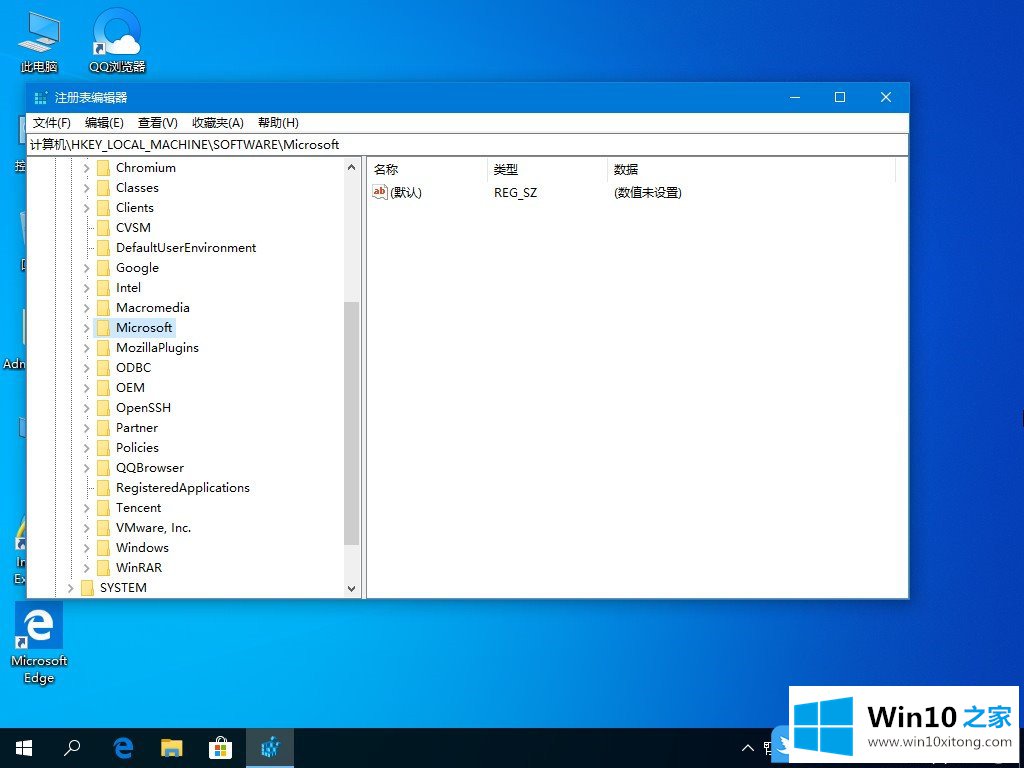1024x768 pixels.
Task: Select the Google tree item label
Action: point(137,268)
